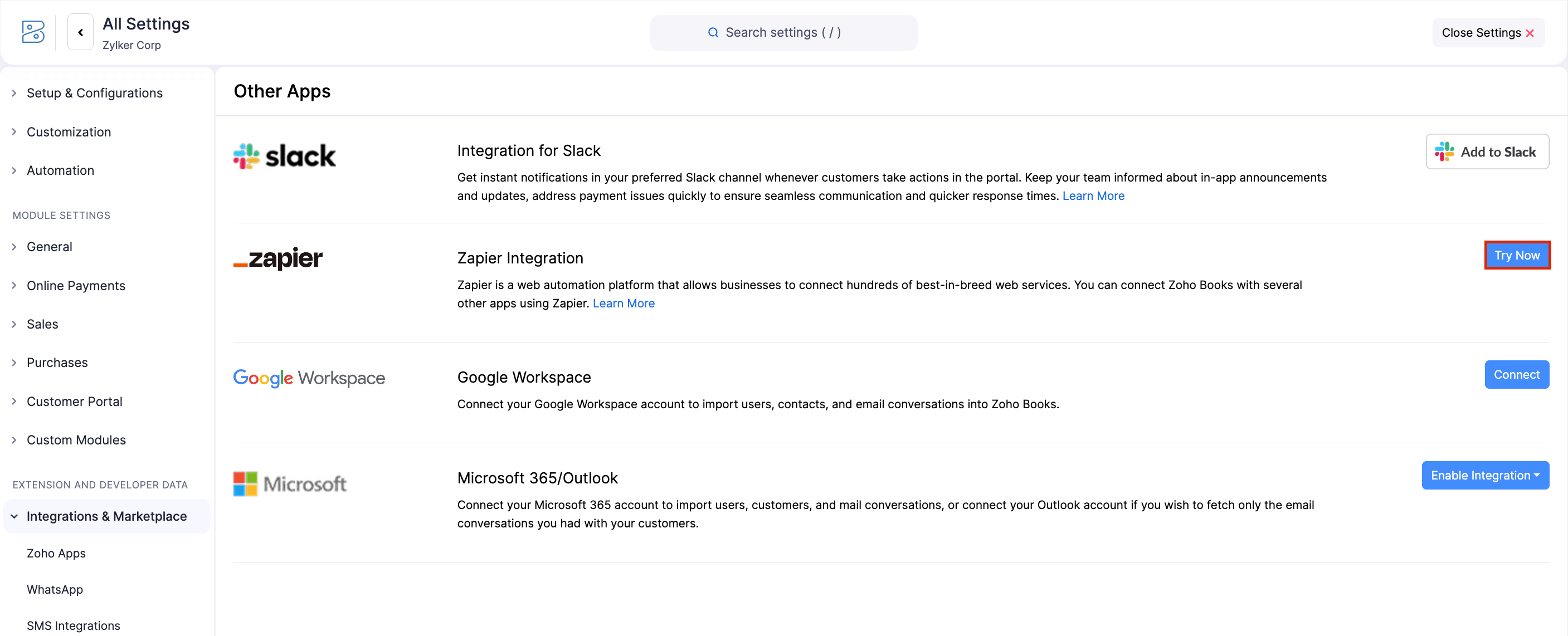The image size is (1568, 636).
Task: Click the Slack glyph inside Add to Slack
Action: pyautogui.click(x=1445, y=151)
